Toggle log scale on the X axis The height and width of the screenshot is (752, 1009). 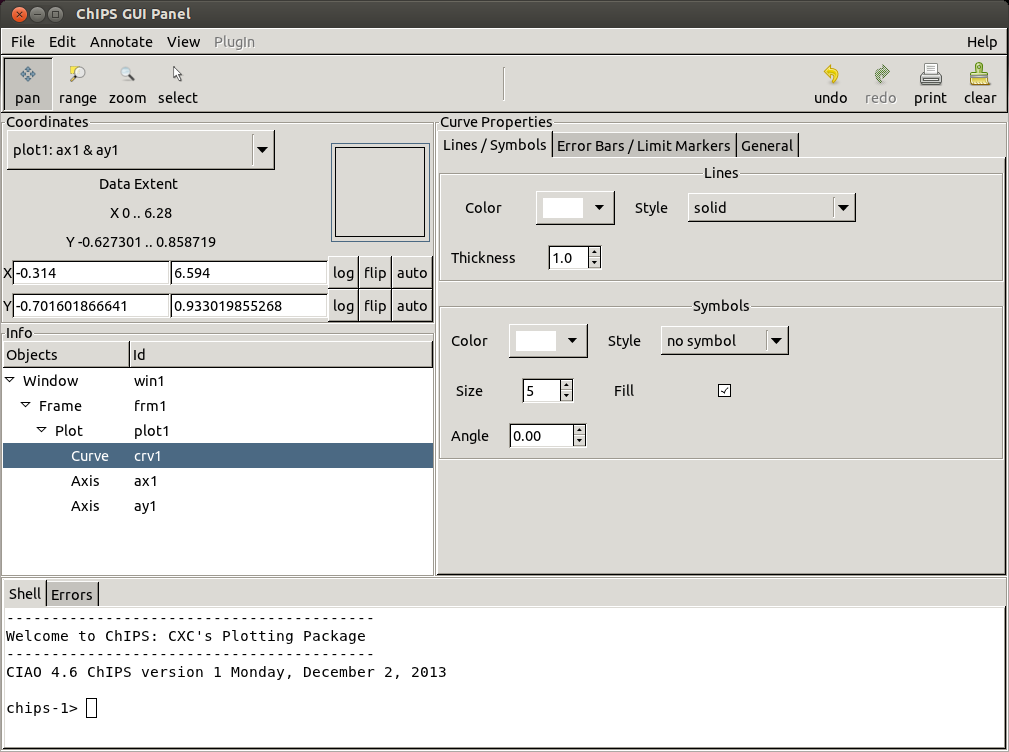[342, 272]
